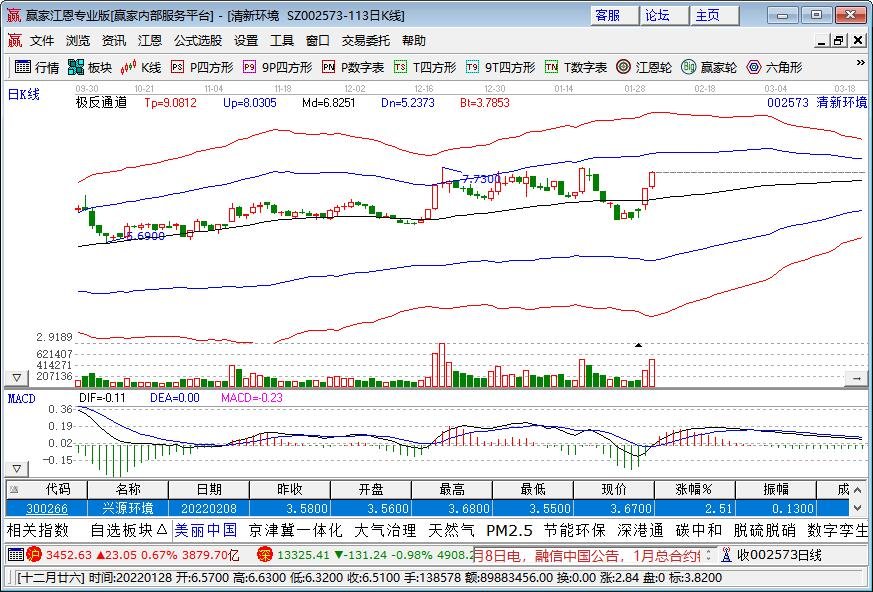Open the 六角形 hexagon tool
The height and width of the screenshot is (592, 873).
point(774,67)
